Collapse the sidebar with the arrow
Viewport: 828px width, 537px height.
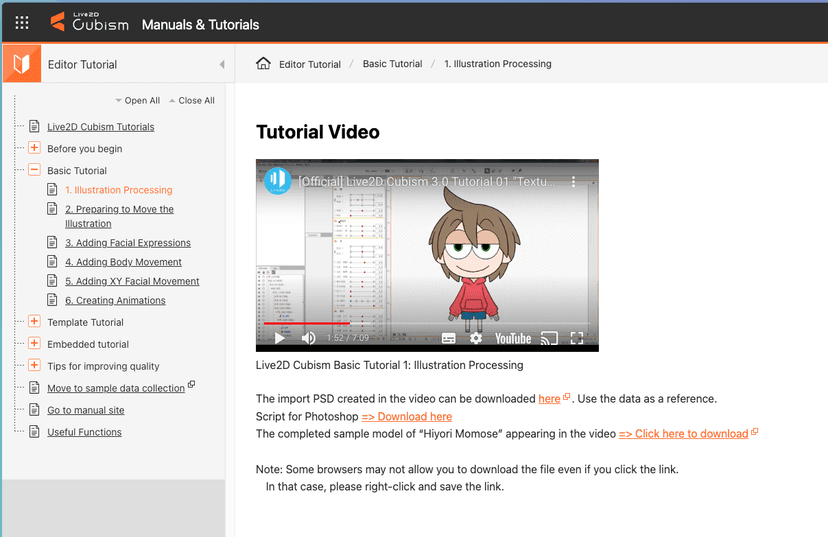(222, 65)
